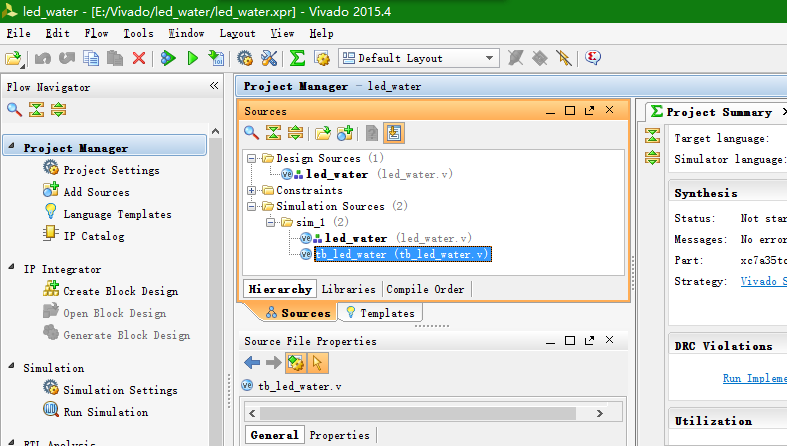
Task: Collapse the Simulation Sources tree node
Action: pyautogui.click(x=251, y=206)
